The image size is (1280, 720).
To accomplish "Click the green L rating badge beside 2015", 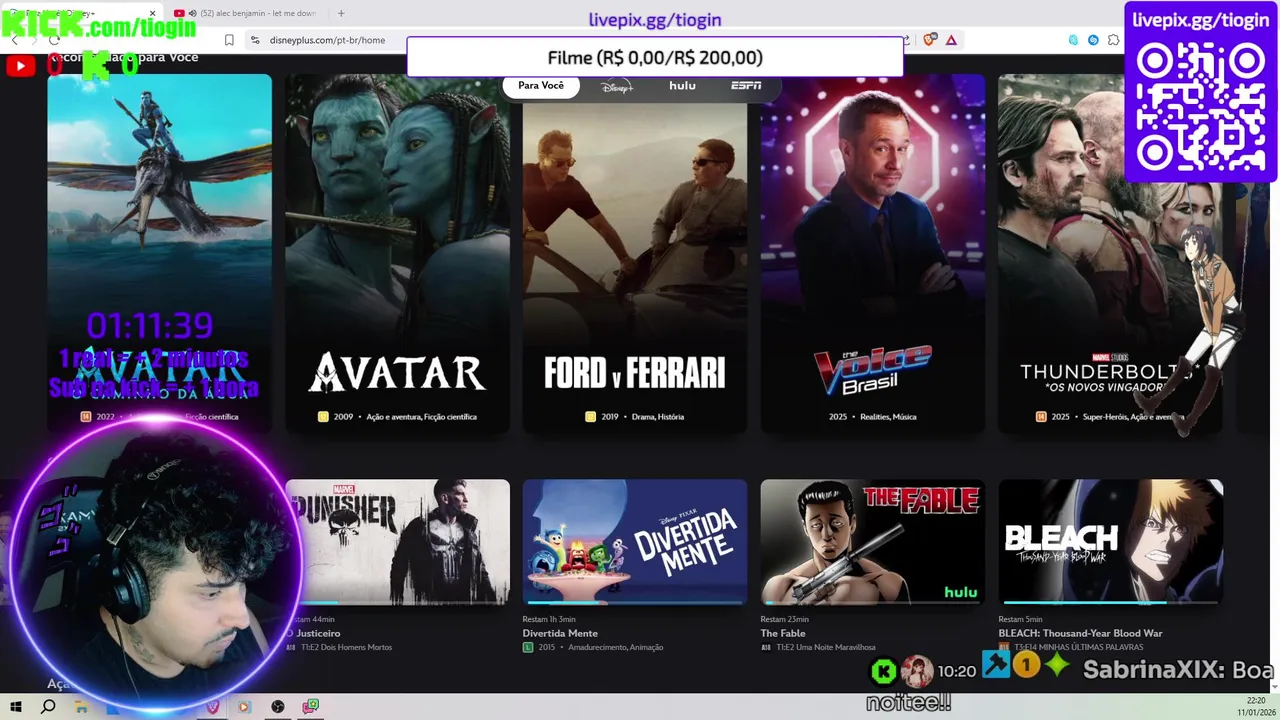I will (x=528, y=647).
